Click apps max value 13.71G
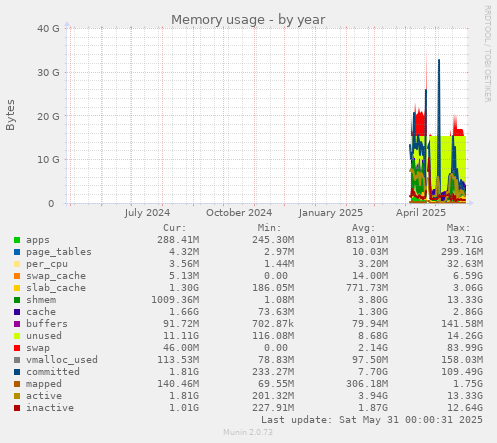Viewport: 497px width, 443px height. pos(465,240)
